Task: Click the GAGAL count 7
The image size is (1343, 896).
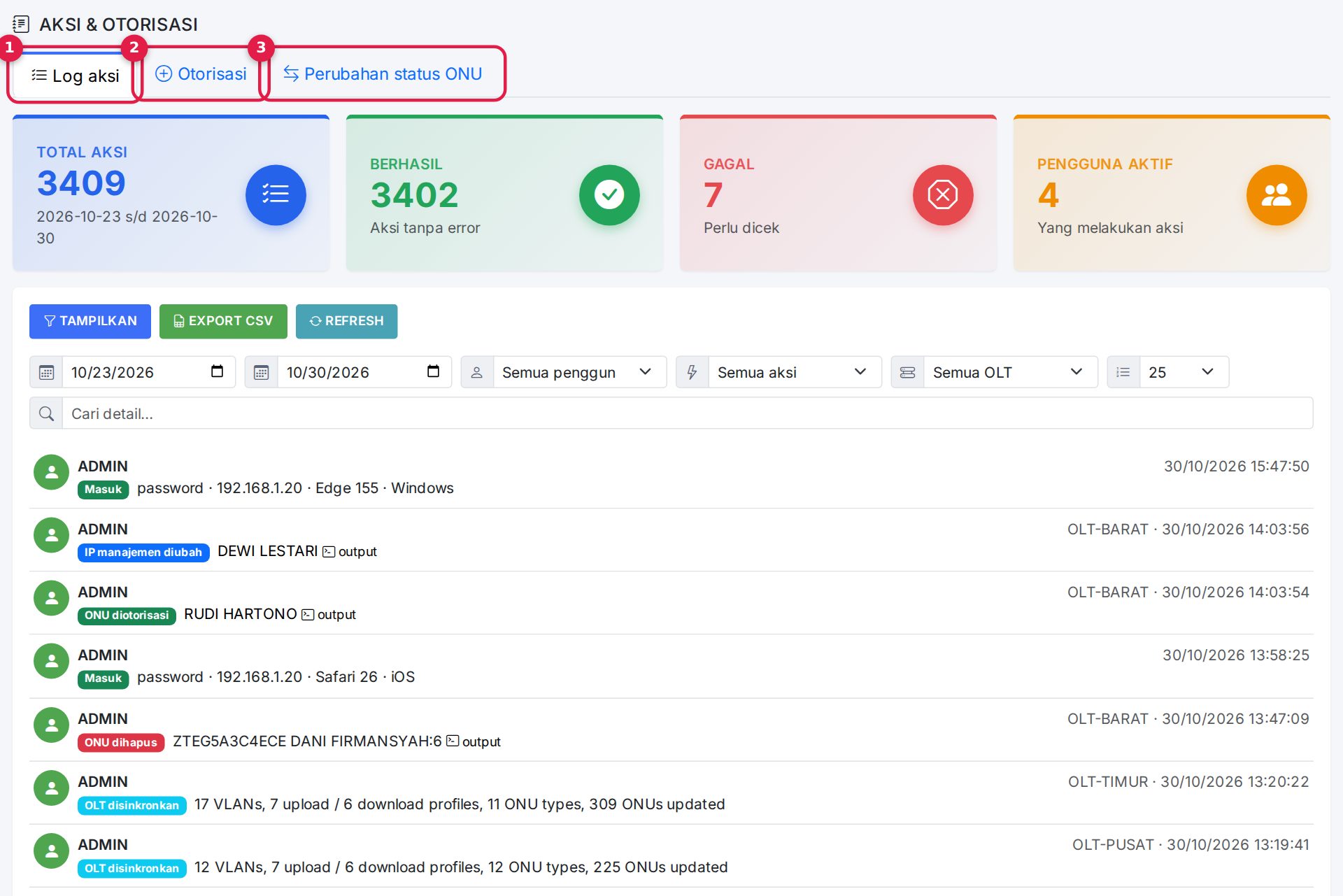Action: (713, 195)
